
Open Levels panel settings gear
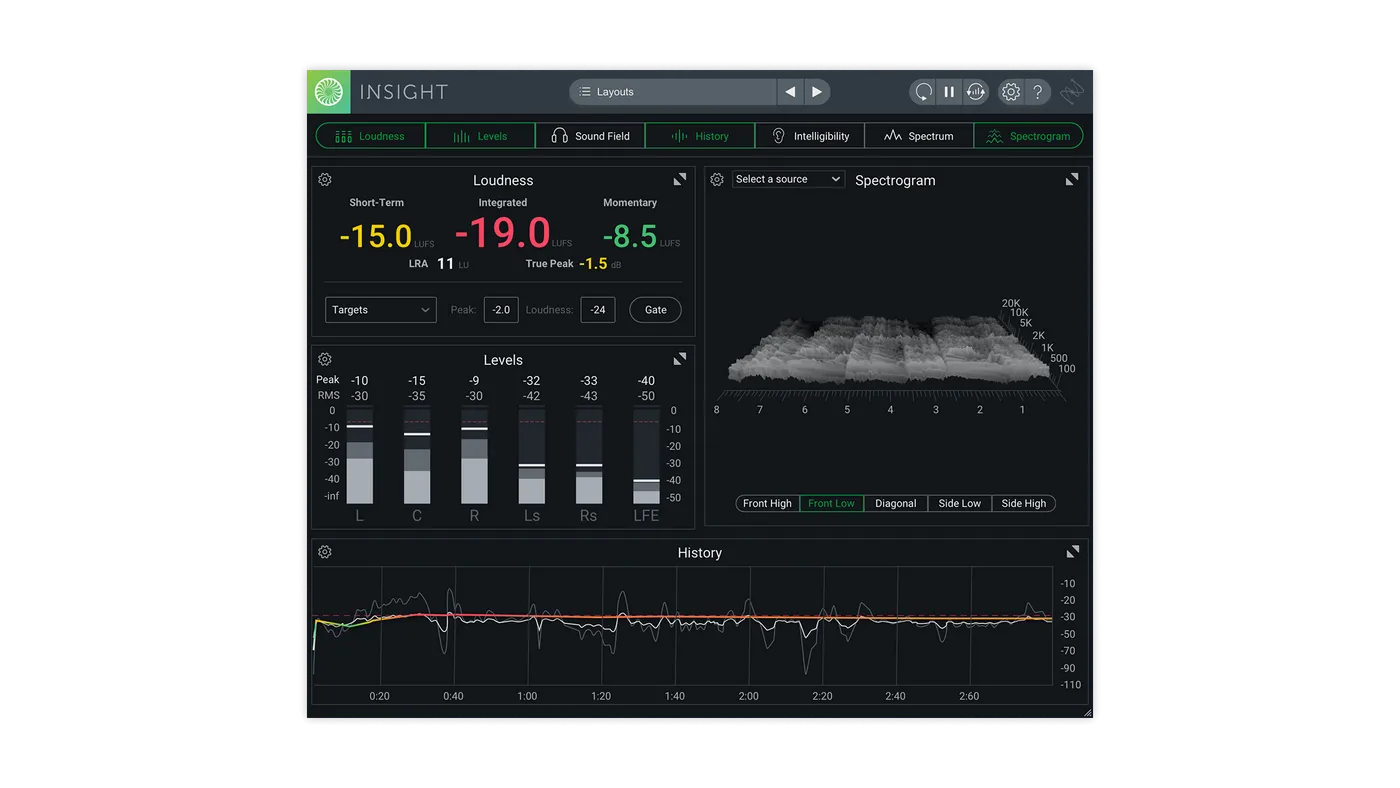pos(325,359)
